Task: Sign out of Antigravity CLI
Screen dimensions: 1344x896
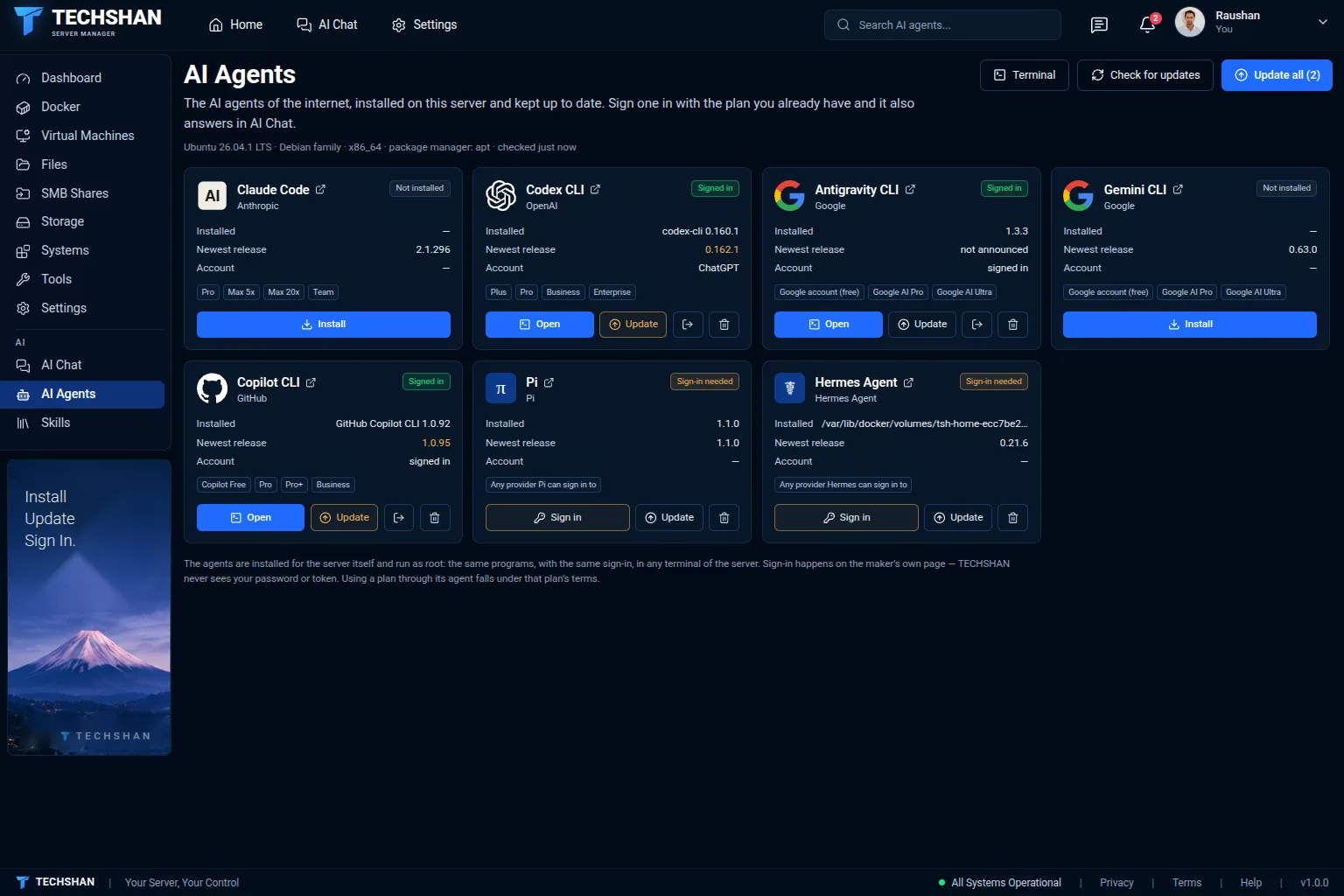Action: (x=977, y=325)
